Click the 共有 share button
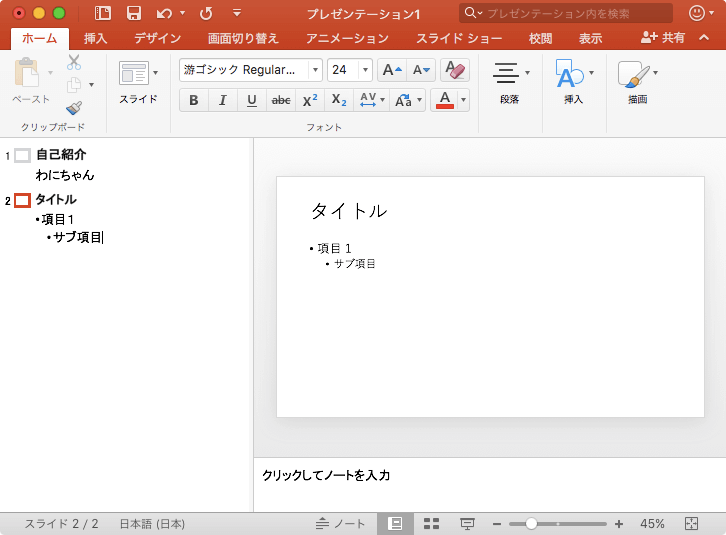The image size is (726, 535). tap(664, 38)
